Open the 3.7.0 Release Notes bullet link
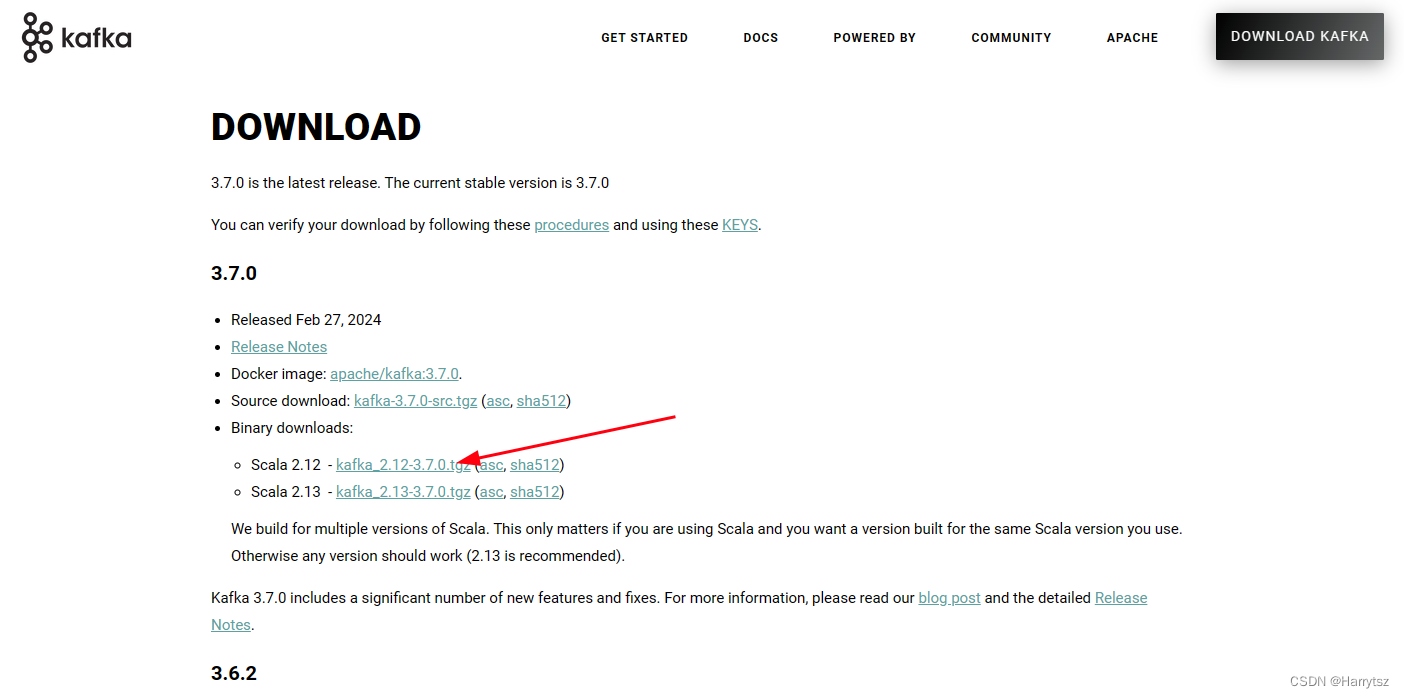This screenshot has height=698, width=1404. 279,347
